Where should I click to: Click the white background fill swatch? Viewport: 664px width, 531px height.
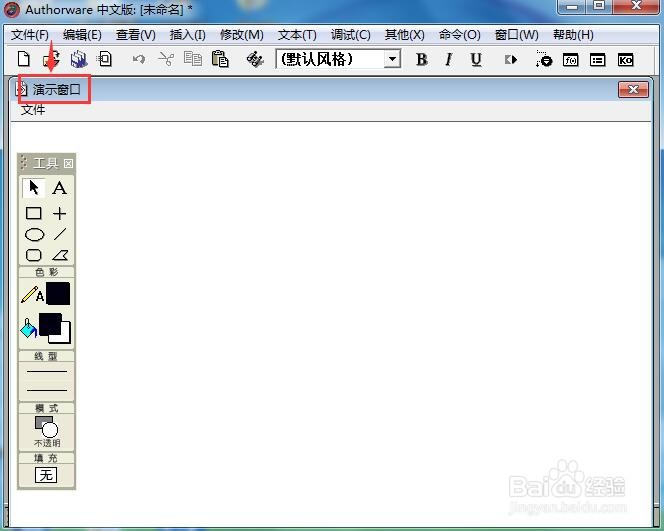click(x=66, y=337)
